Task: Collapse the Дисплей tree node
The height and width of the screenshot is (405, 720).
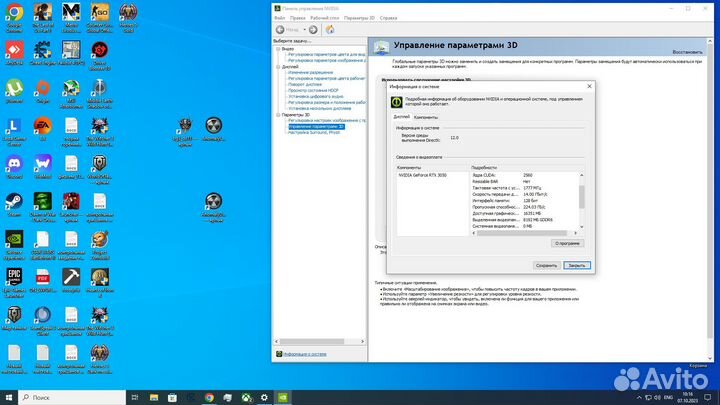Action: pos(278,67)
